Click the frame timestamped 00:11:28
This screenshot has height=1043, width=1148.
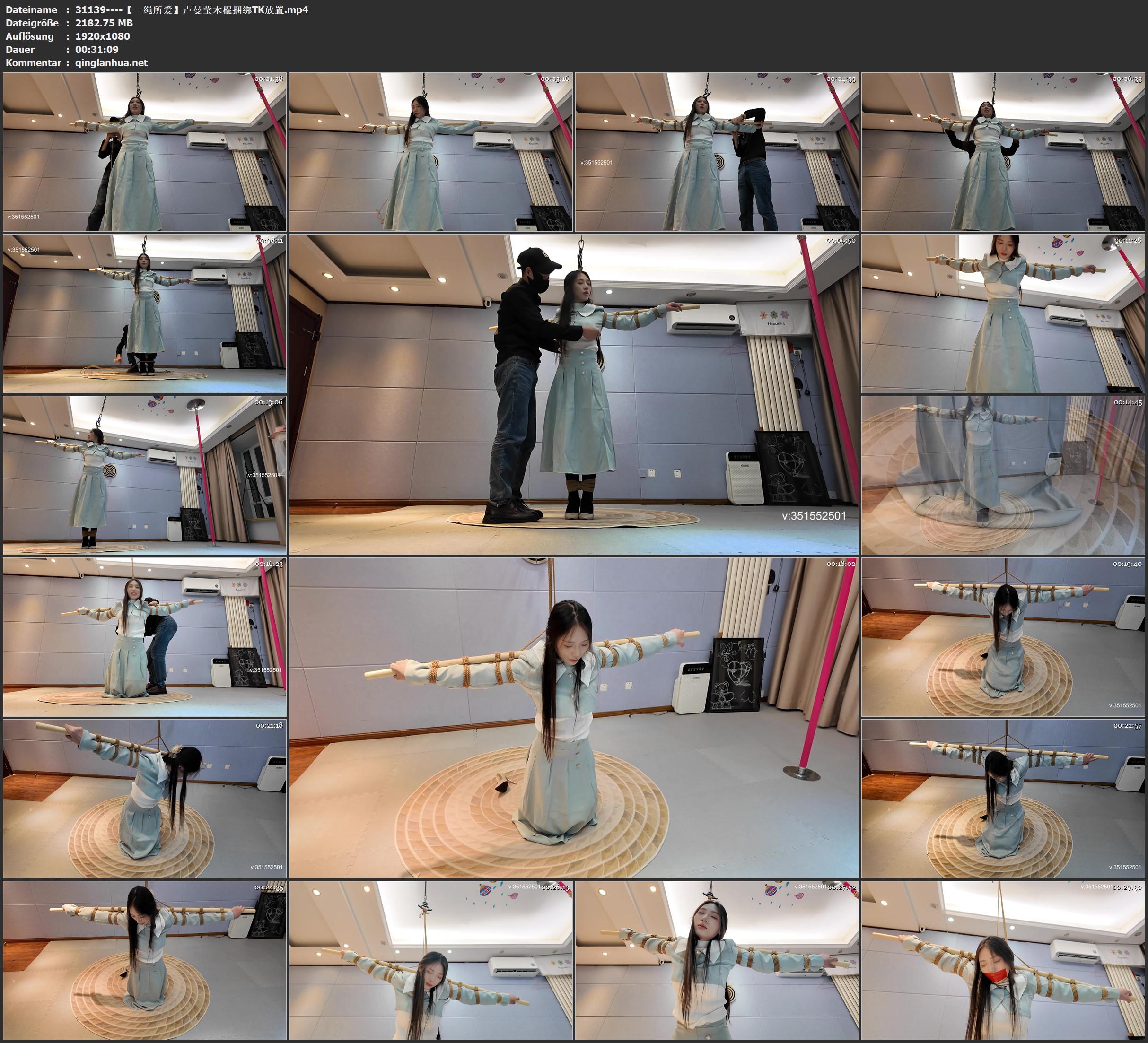tap(1003, 313)
